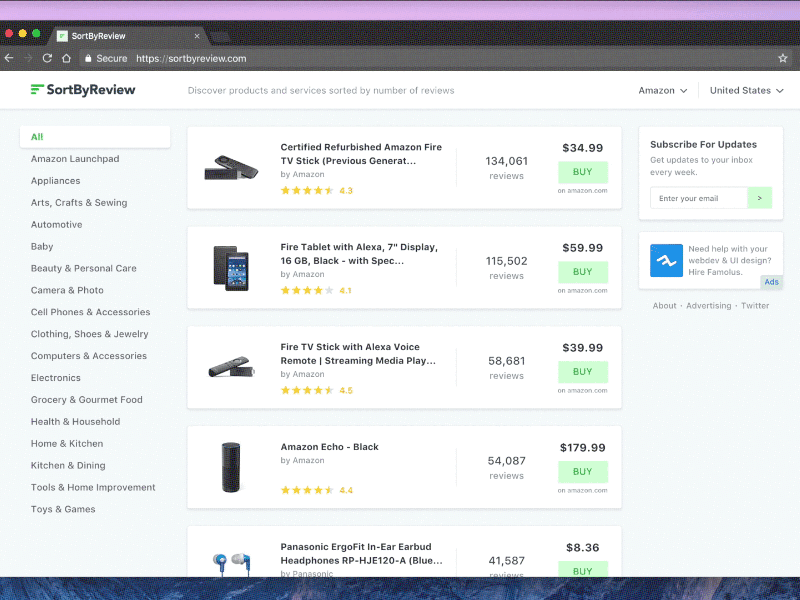This screenshot has width=800, height=600.
Task: Submit email with the arrow button
Action: (760, 198)
